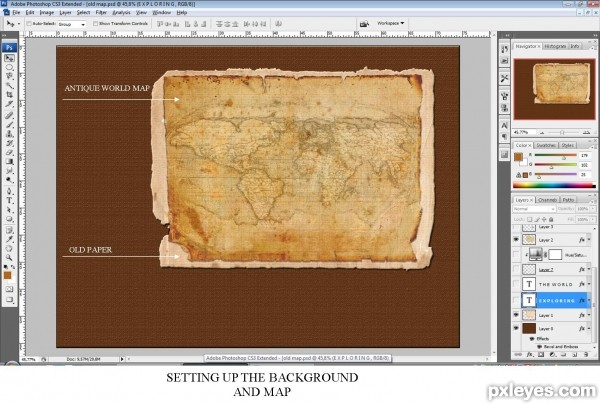600x404 pixels.
Task: Expand EXPLORING layer effects arrow
Action: (x=589, y=300)
